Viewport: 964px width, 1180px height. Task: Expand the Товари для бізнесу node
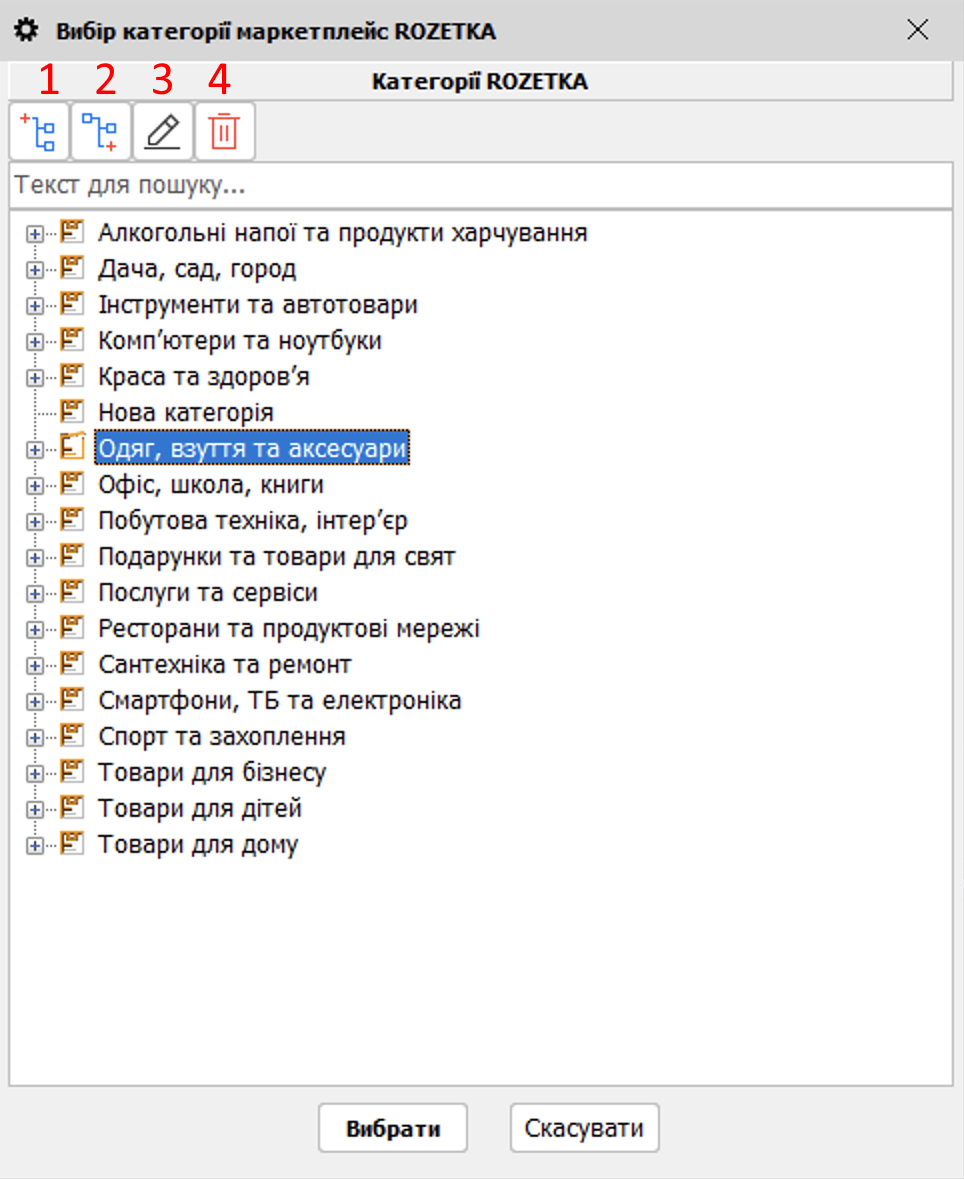pyautogui.click(x=35, y=774)
